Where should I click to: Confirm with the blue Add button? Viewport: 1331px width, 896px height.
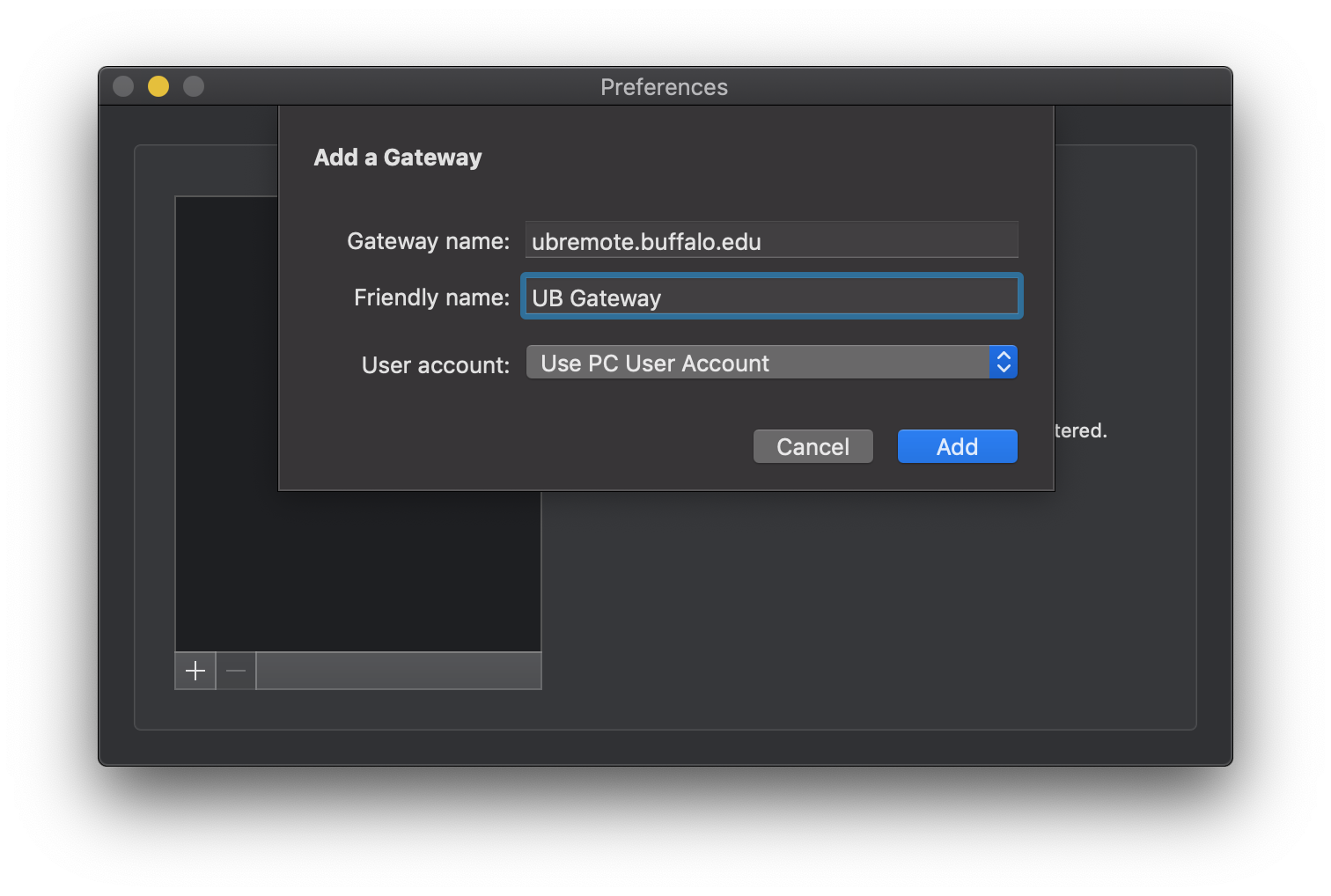click(957, 447)
